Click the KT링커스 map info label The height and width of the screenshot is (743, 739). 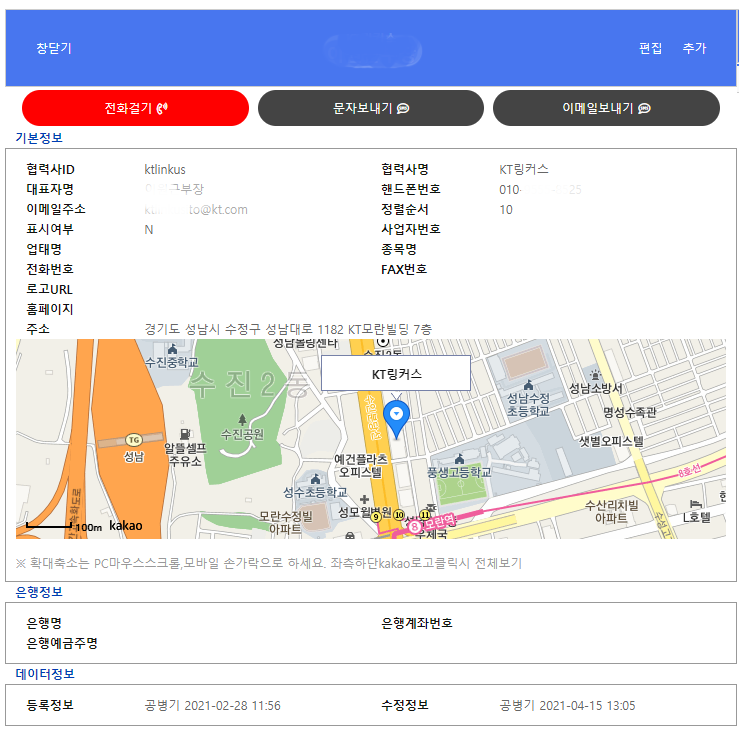pos(396,373)
